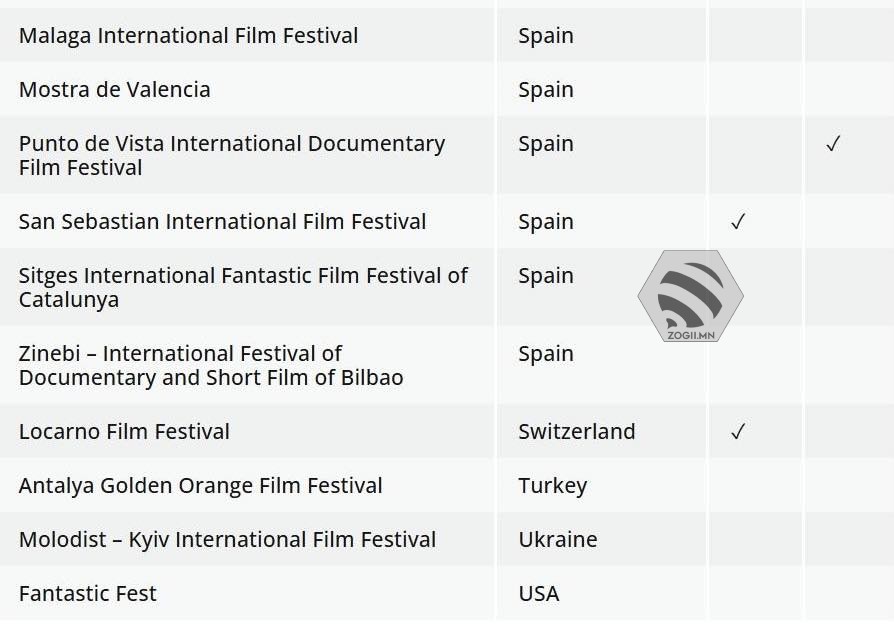Image resolution: width=894 pixels, height=632 pixels.
Task: Click the USA country cell
Action: 538,594
